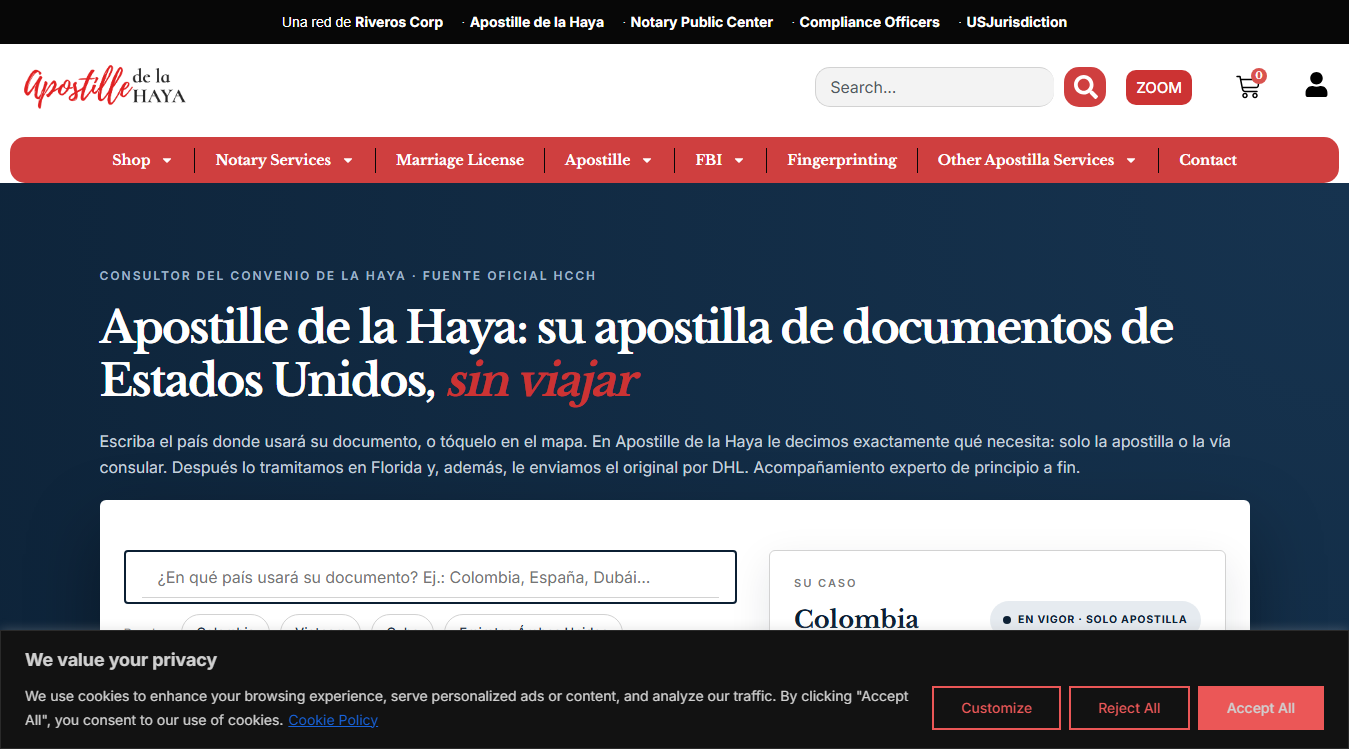Go to Apostille de la Haya logo home

[105, 87]
